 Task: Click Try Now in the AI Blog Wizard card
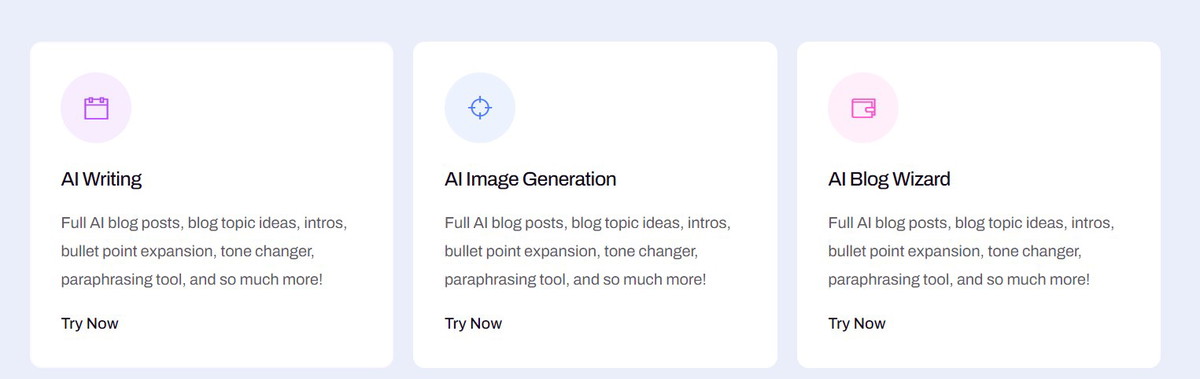tap(857, 323)
